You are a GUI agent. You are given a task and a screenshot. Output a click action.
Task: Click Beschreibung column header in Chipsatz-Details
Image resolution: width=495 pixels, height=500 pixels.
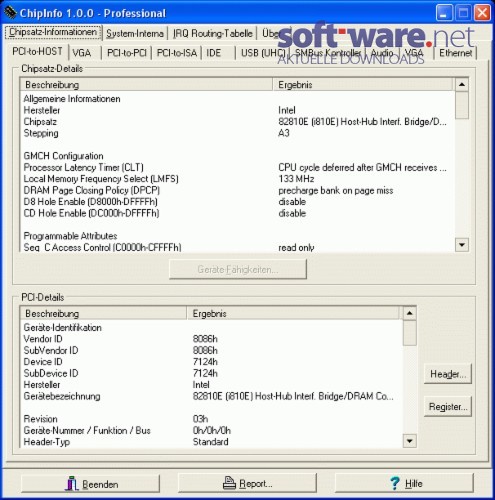[x=146, y=85]
